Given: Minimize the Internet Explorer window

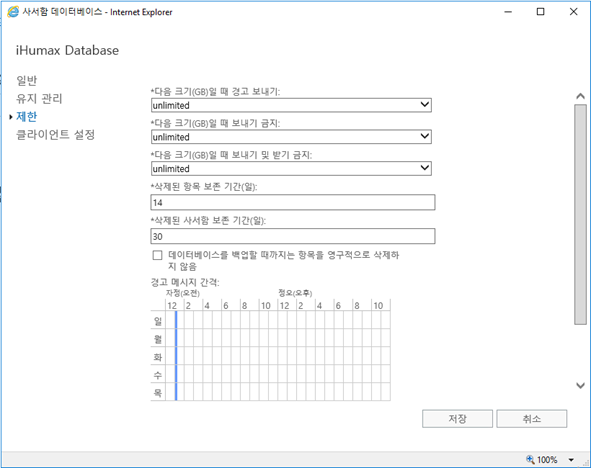Looking at the screenshot, I should 508,12.
